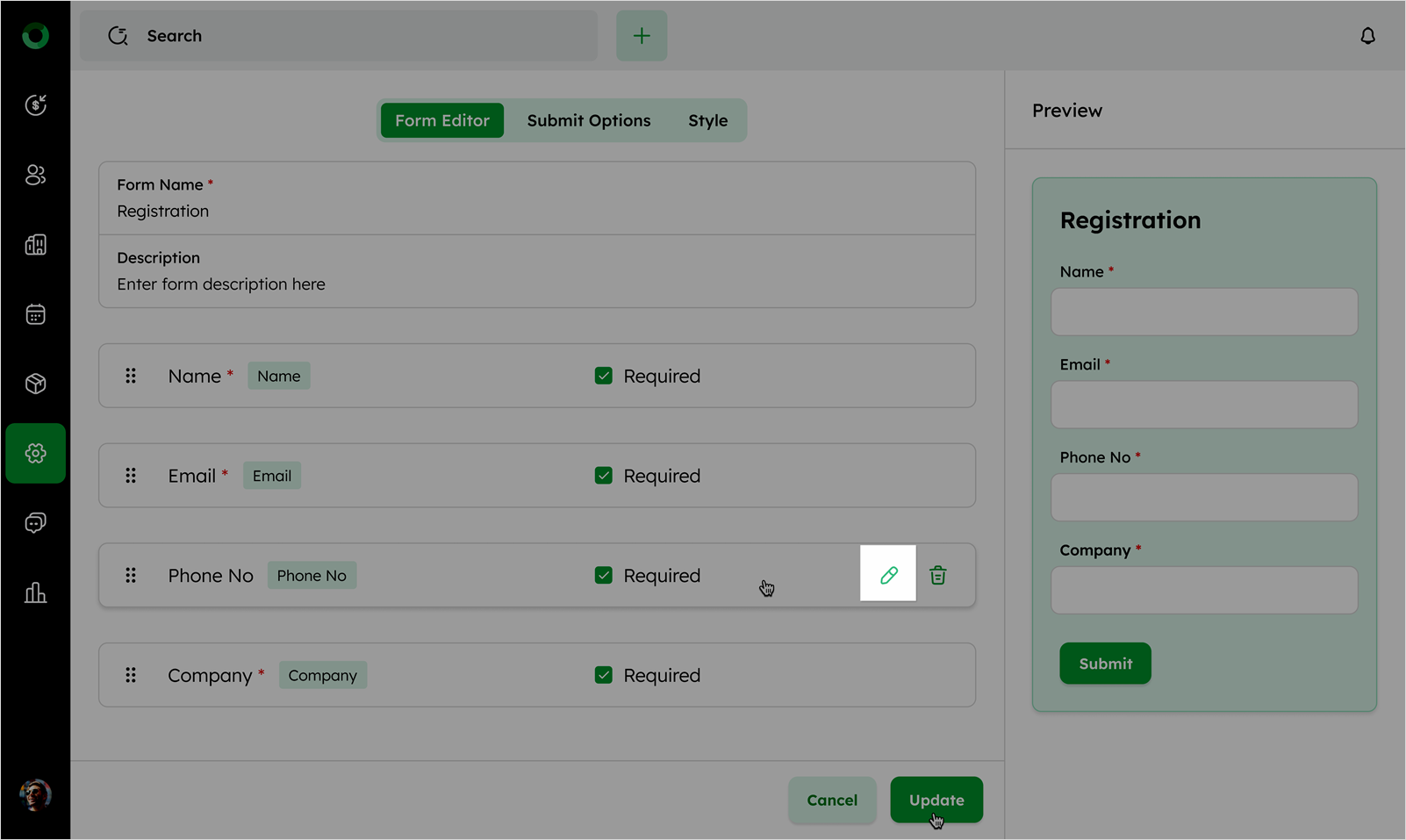Click the Form Name input field

535,211
